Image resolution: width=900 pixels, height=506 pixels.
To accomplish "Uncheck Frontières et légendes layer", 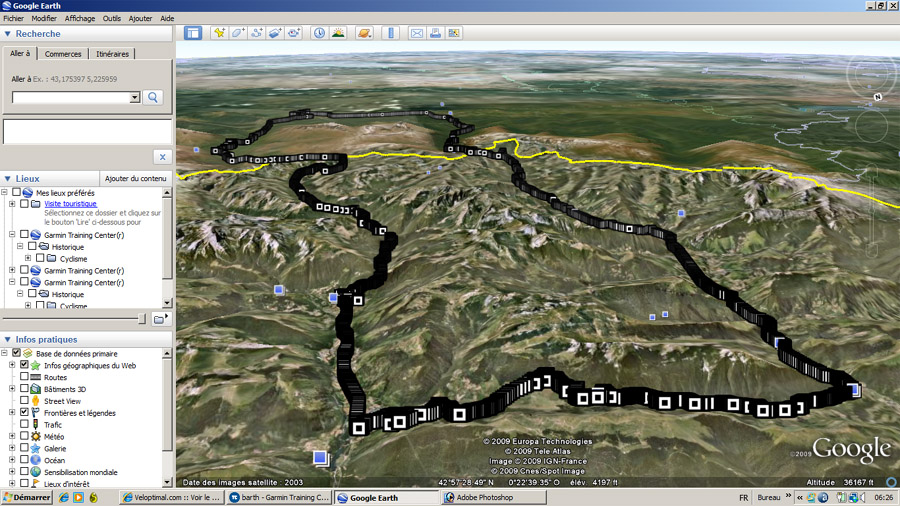I will tap(25, 413).
